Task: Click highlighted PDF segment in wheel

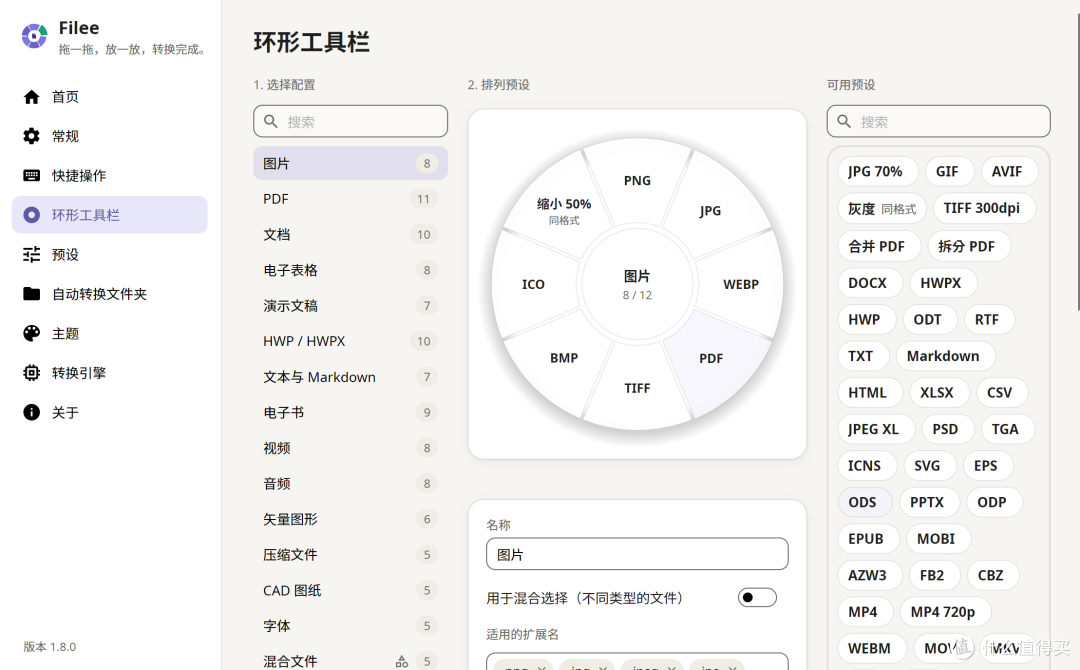Action: coord(711,358)
